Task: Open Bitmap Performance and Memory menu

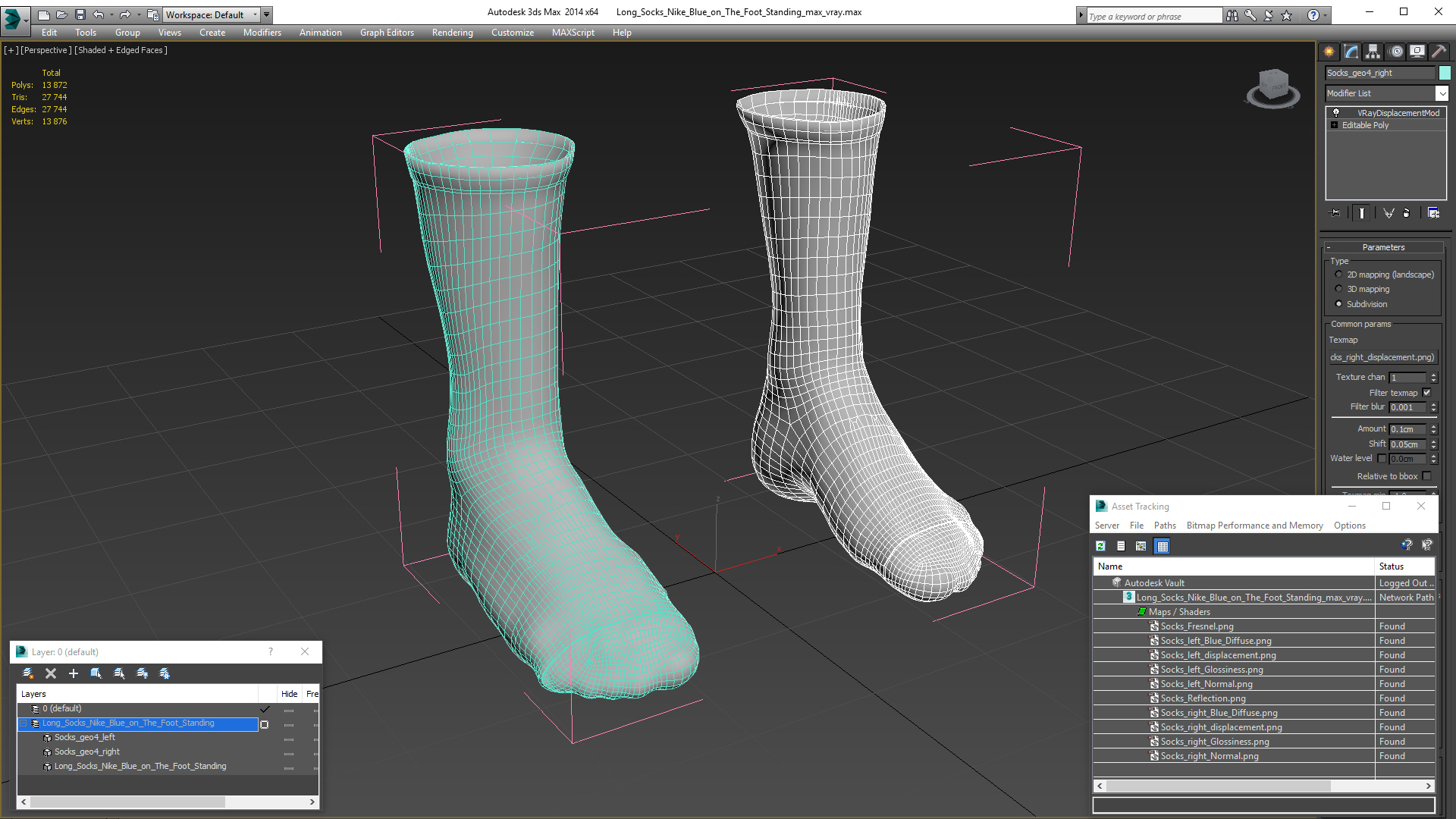Action: 1254,526
